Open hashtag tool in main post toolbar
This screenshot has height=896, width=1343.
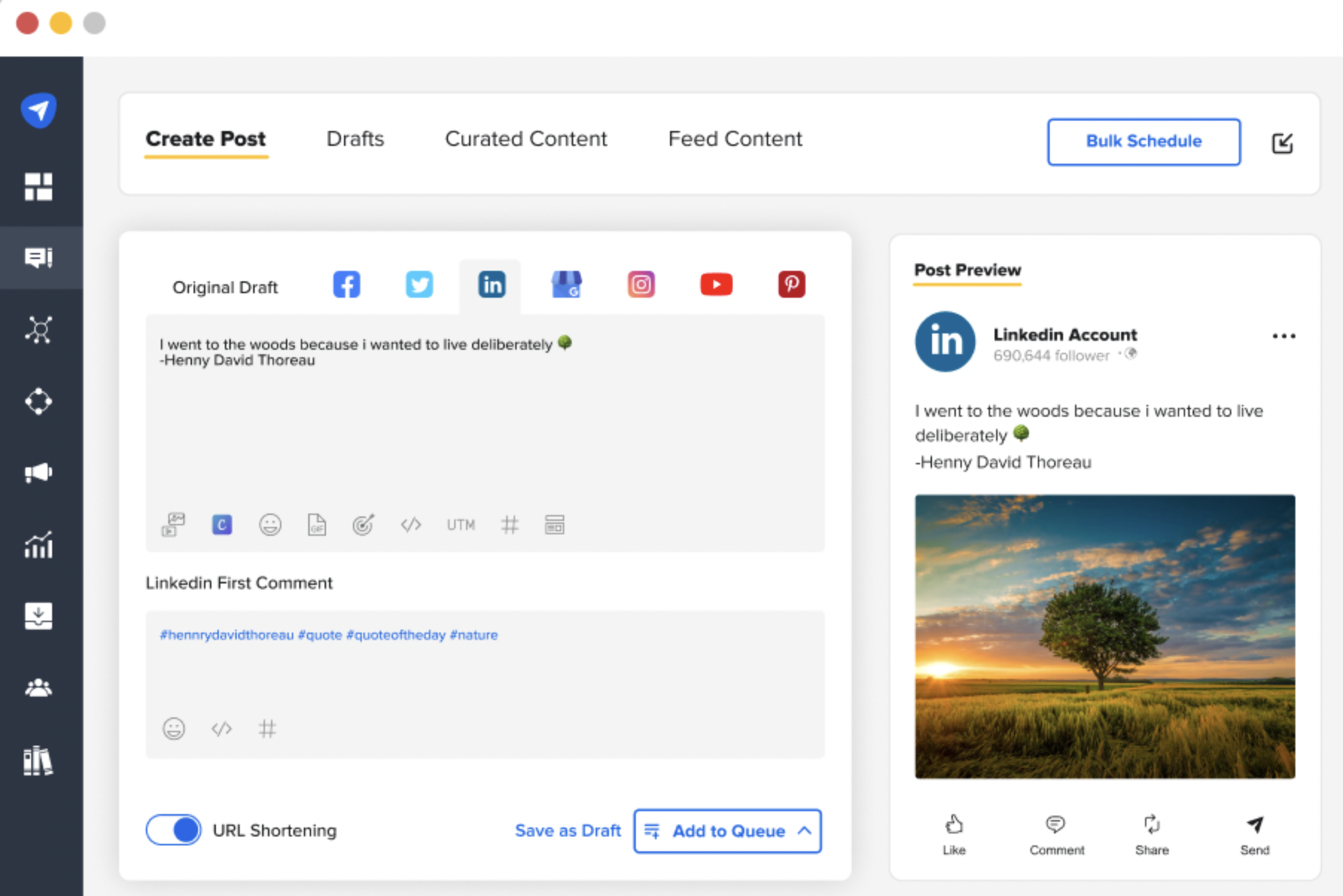pyautogui.click(x=510, y=525)
